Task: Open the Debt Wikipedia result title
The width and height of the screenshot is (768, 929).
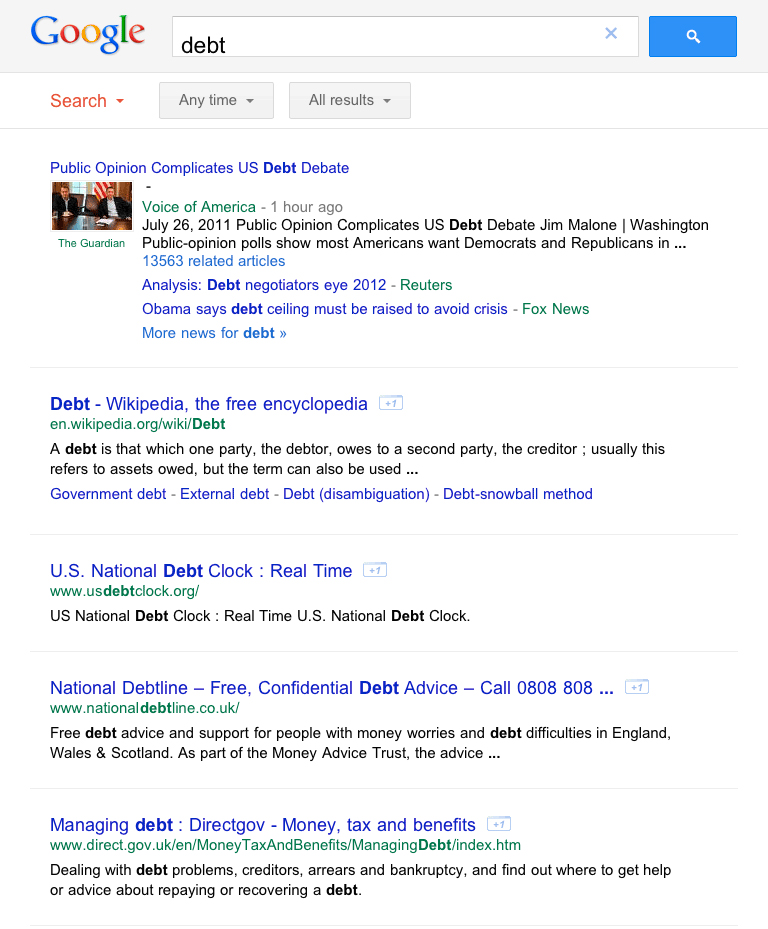Action: (209, 404)
